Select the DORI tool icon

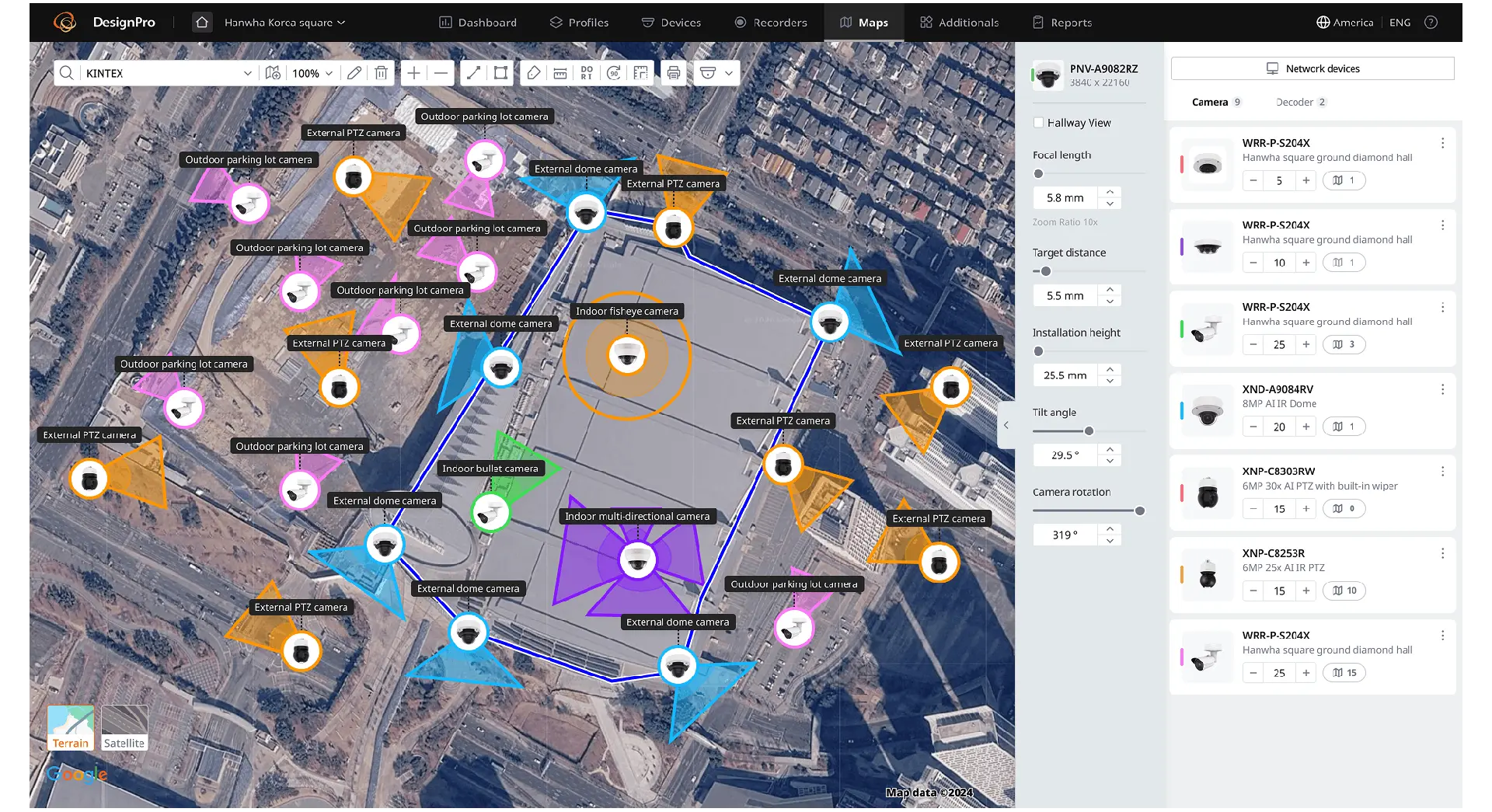click(587, 73)
